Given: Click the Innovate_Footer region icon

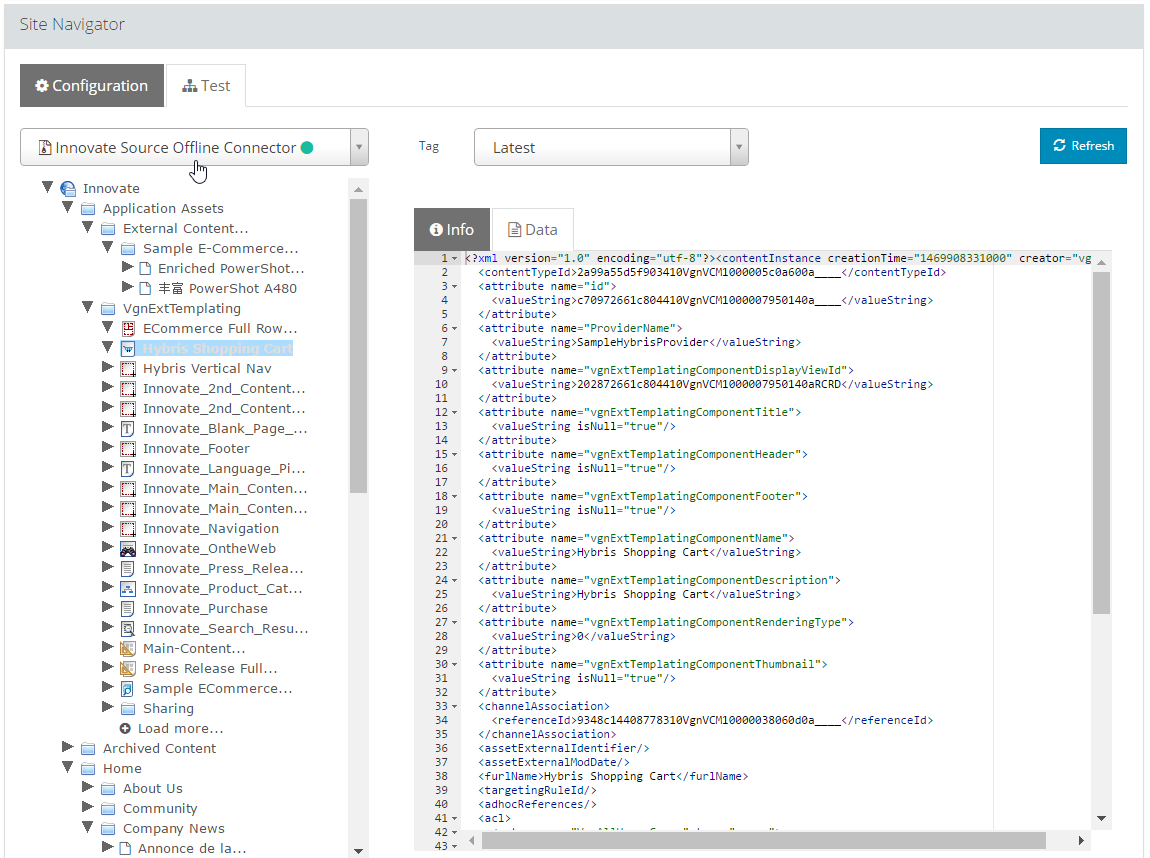Looking at the screenshot, I should coord(128,448).
